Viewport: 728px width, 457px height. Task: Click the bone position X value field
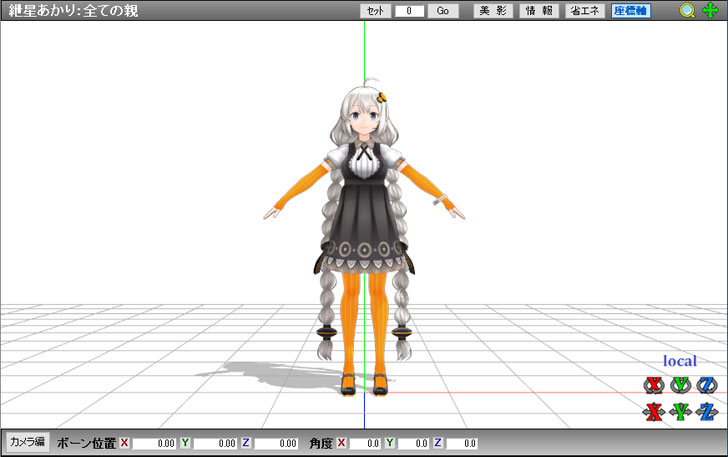pyautogui.click(x=155, y=443)
